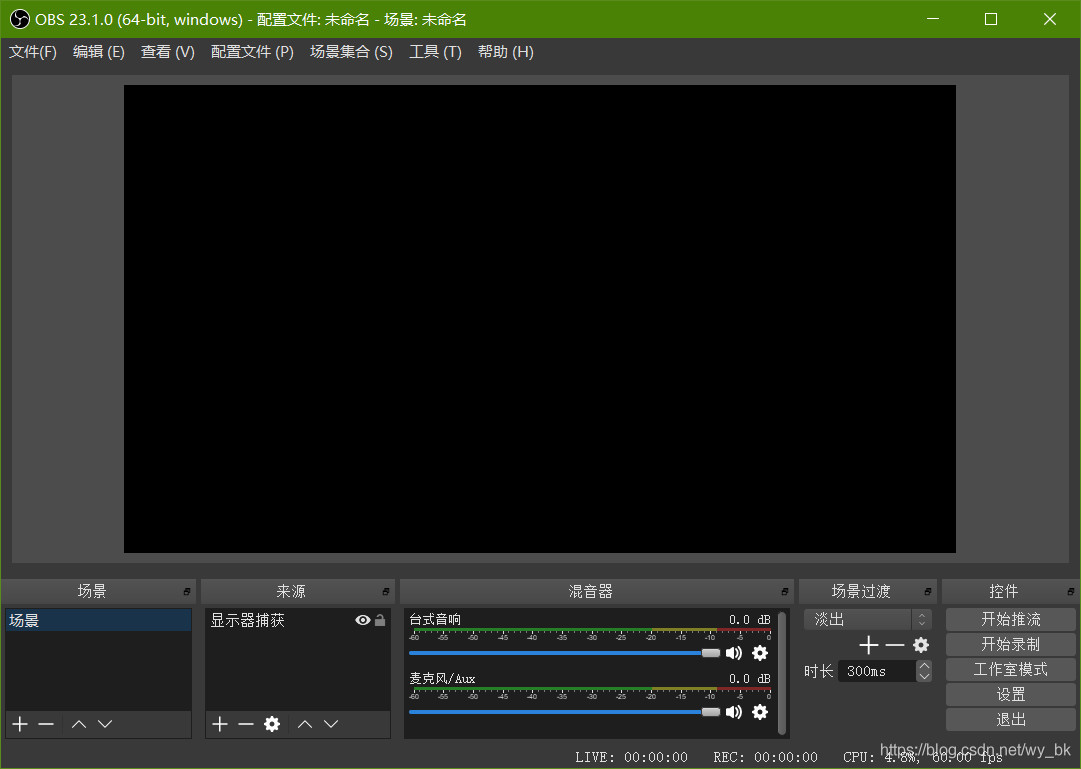
Task: Remove selected scene with minus icon
Action: pyautogui.click(x=46, y=723)
